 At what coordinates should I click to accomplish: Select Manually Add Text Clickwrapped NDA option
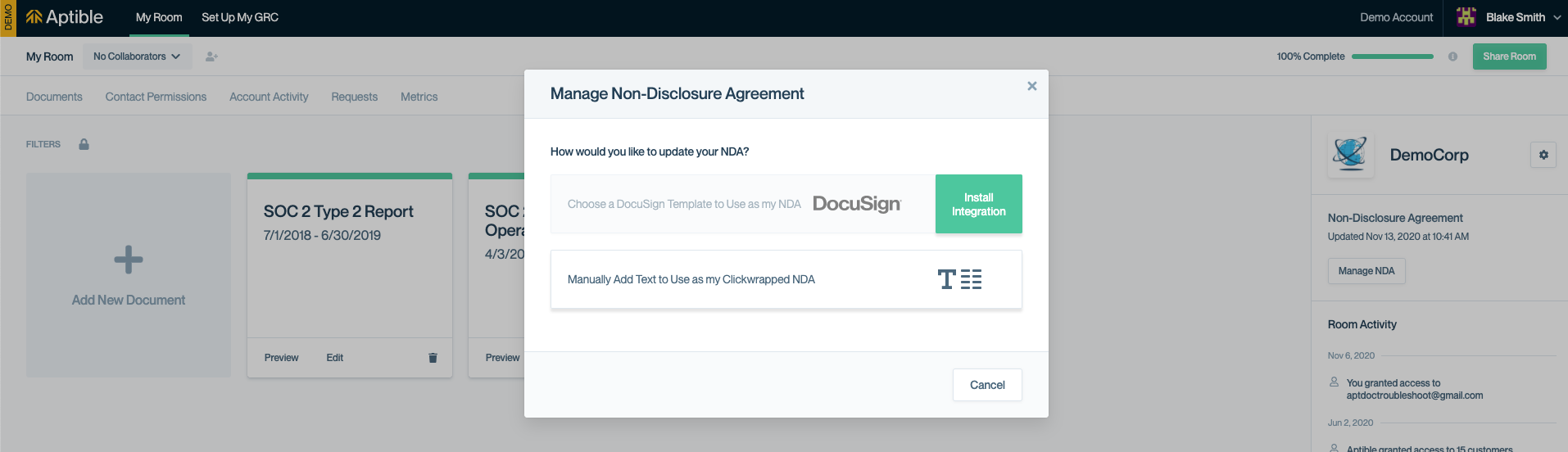pyautogui.click(x=786, y=279)
